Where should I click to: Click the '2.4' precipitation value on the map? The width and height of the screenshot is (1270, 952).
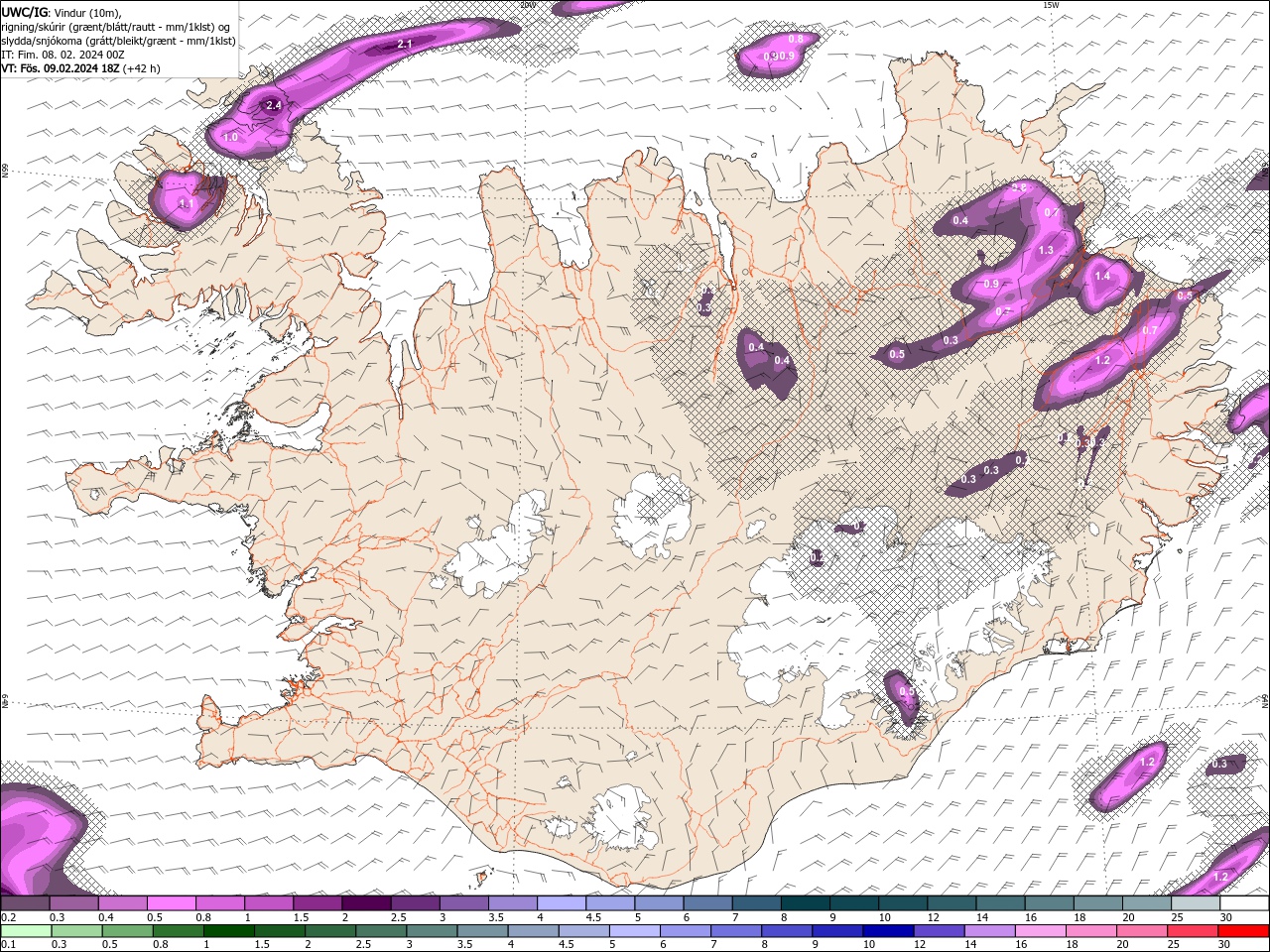point(275,104)
